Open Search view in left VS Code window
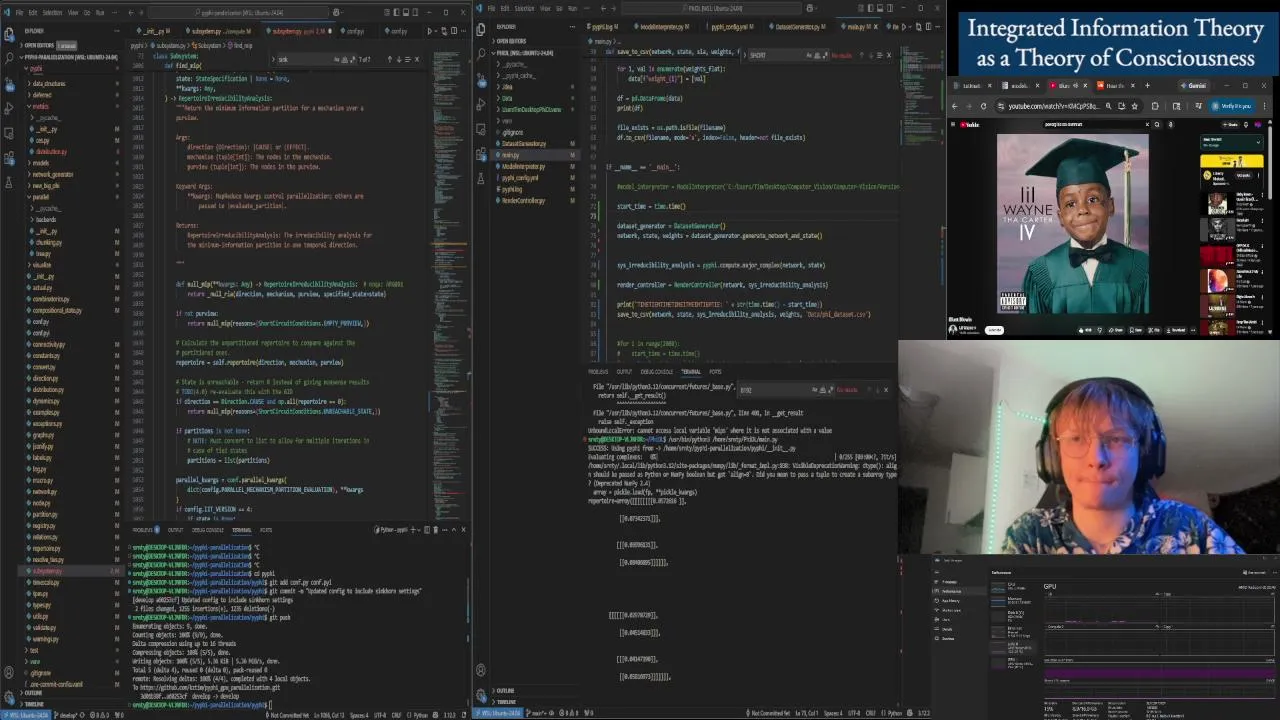 tap(9, 57)
